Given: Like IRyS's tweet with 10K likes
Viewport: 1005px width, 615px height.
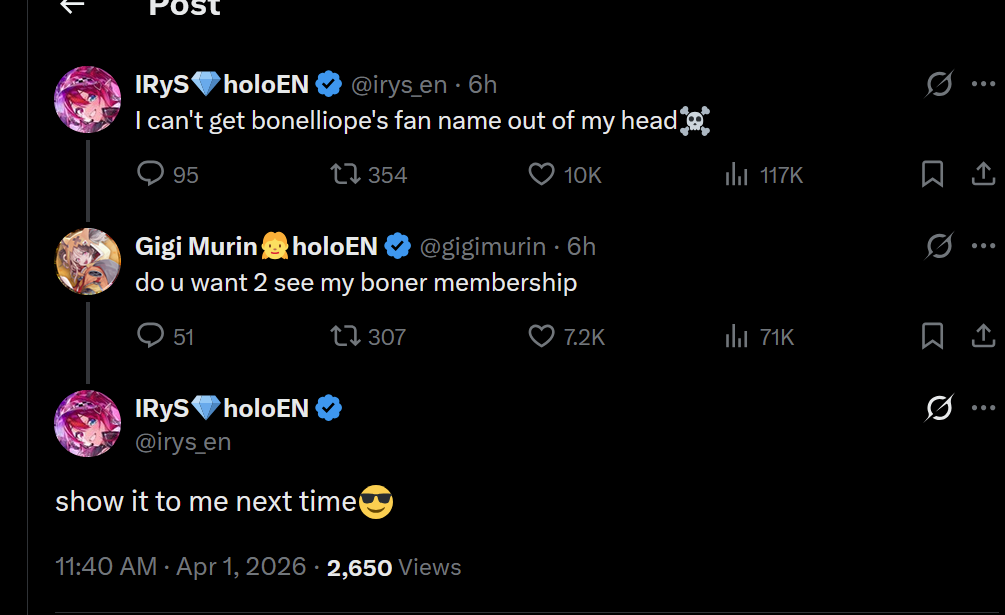Looking at the screenshot, I should click(x=541, y=175).
